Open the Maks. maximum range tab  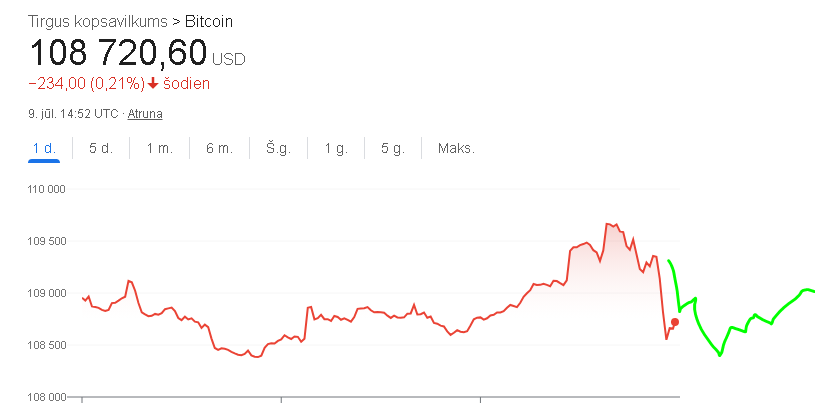click(x=456, y=149)
